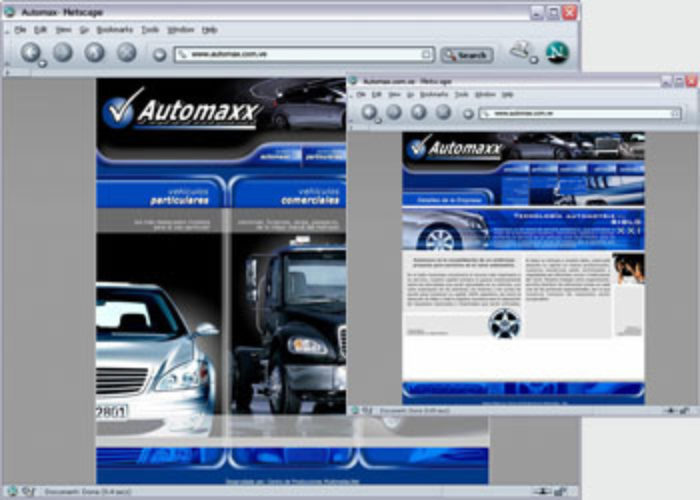
Task: Click the second component icon in the small window's status bar
Action: [367, 410]
